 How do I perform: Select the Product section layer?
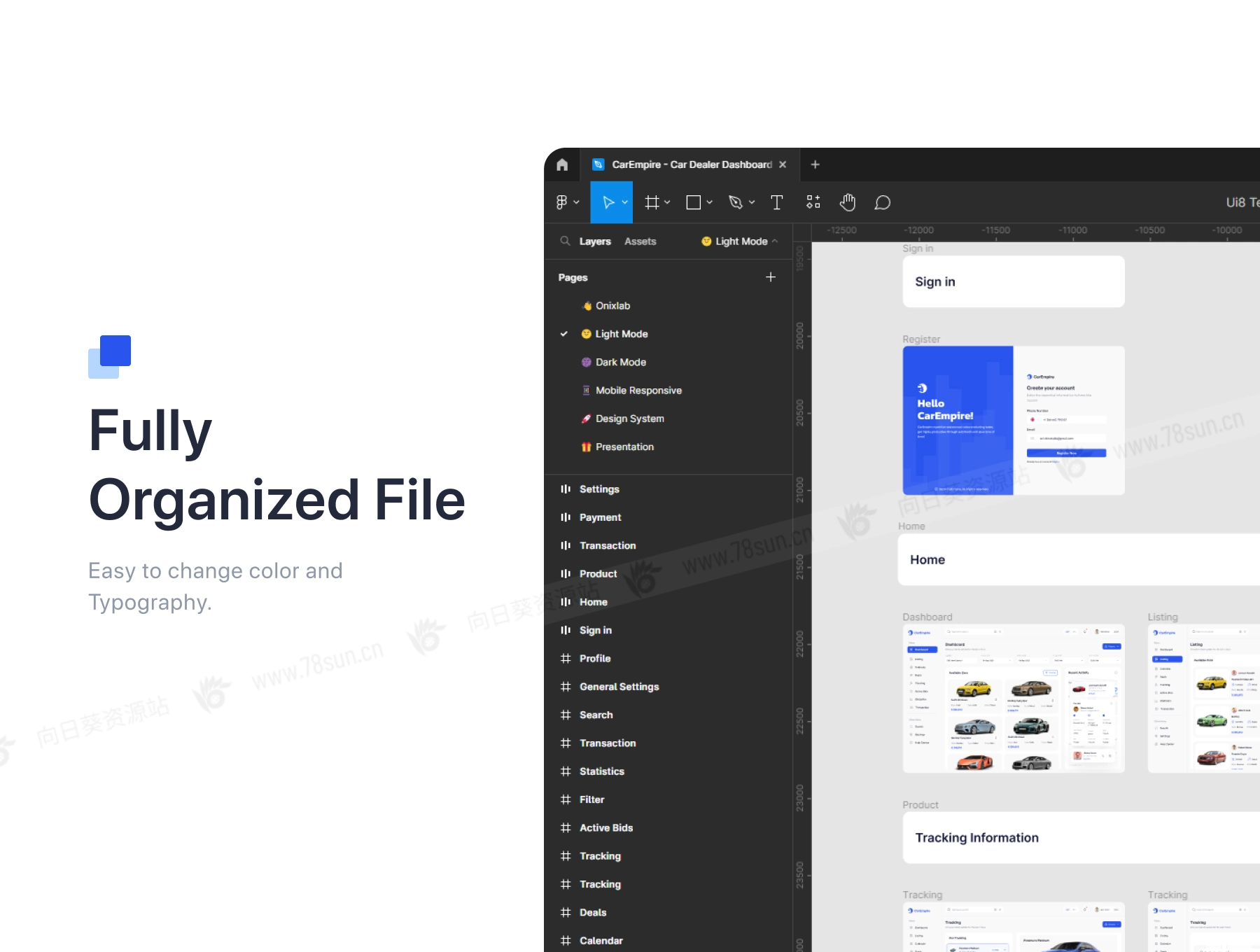[668, 574]
